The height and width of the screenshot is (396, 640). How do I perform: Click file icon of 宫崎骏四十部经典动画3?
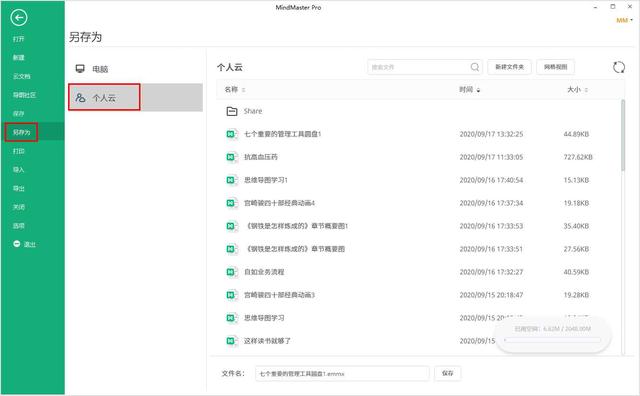click(x=232, y=295)
